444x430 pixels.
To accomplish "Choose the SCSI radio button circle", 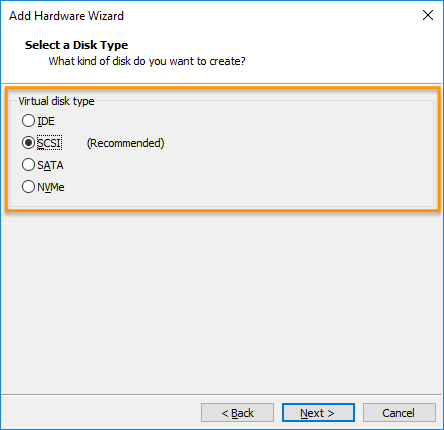I will [28, 143].
